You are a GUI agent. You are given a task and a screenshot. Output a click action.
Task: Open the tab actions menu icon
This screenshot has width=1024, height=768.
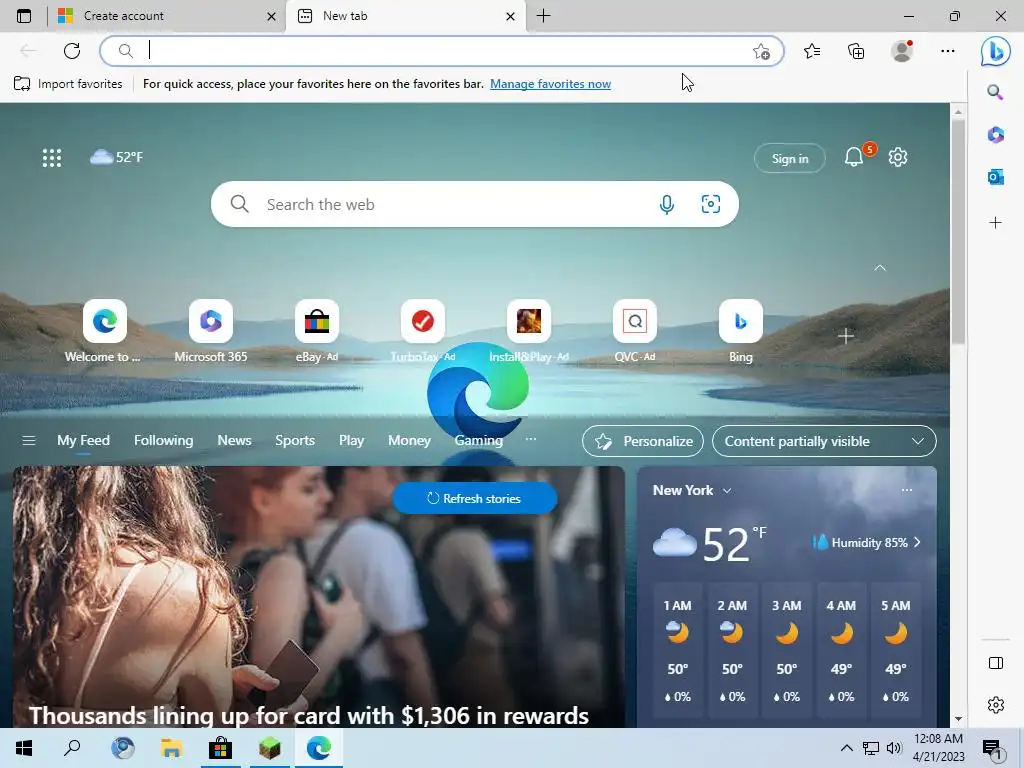coord(24,16)
